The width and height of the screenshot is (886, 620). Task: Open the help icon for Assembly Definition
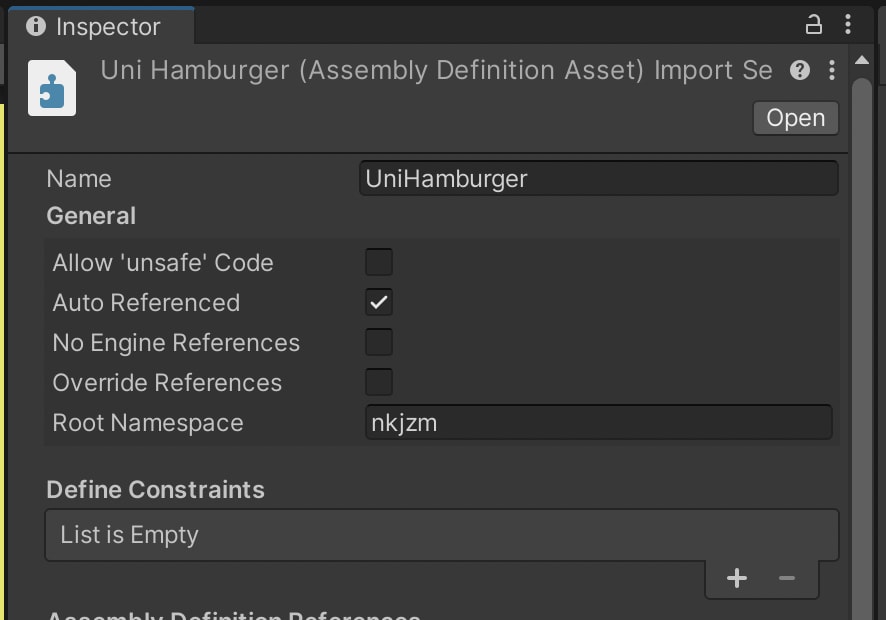pos(800,70)
